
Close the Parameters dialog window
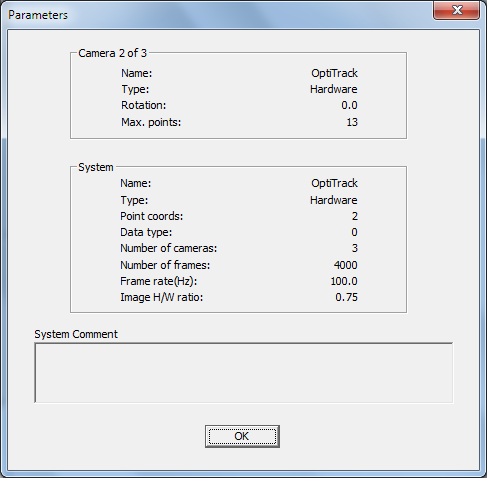point(456,10)
